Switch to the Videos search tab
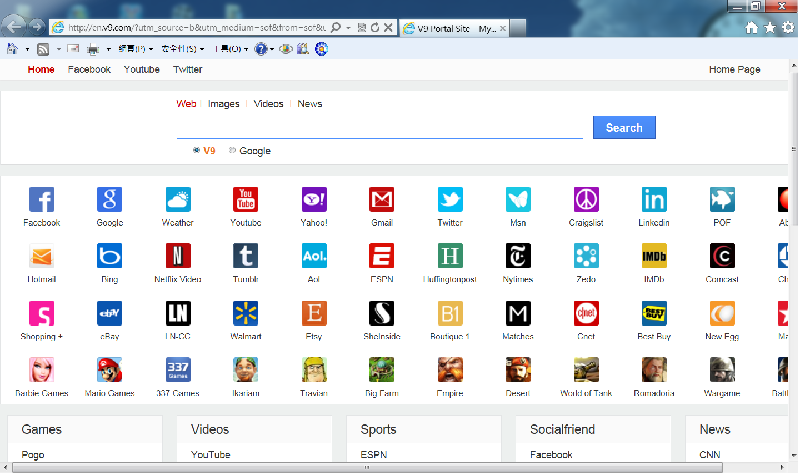Image resolution: width=798 pixels, height=473 pixels. 268,104
